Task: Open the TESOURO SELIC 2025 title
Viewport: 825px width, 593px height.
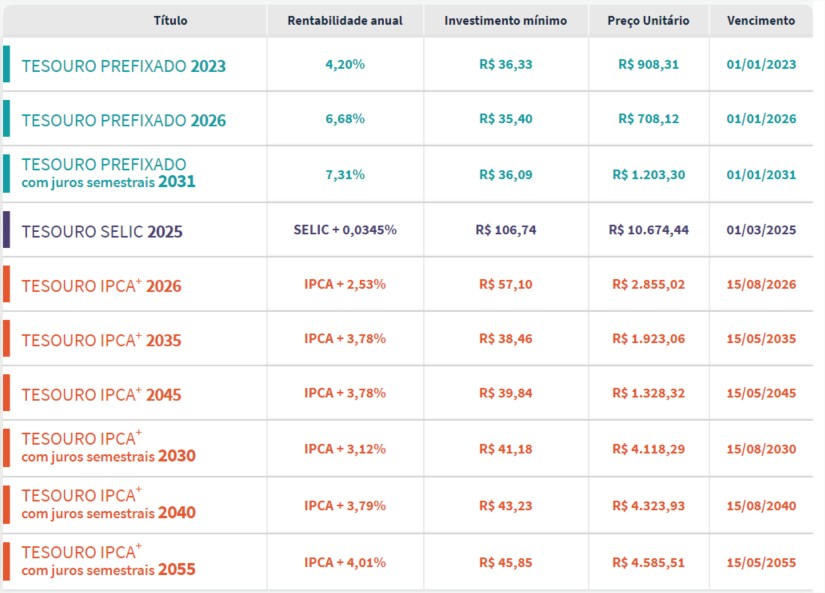Action: click(x=102, y=232)
